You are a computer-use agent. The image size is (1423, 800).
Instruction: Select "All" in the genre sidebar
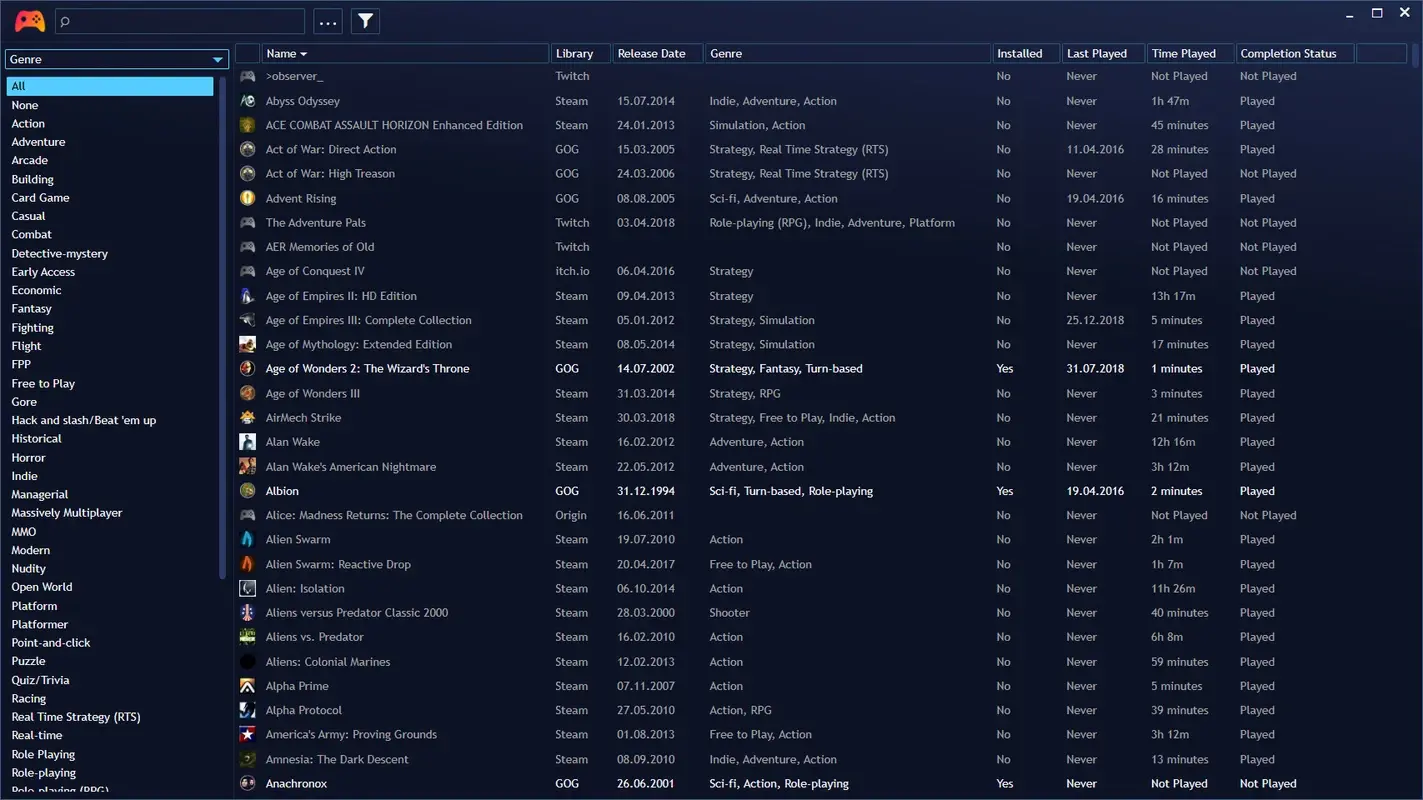coord(110,86)
